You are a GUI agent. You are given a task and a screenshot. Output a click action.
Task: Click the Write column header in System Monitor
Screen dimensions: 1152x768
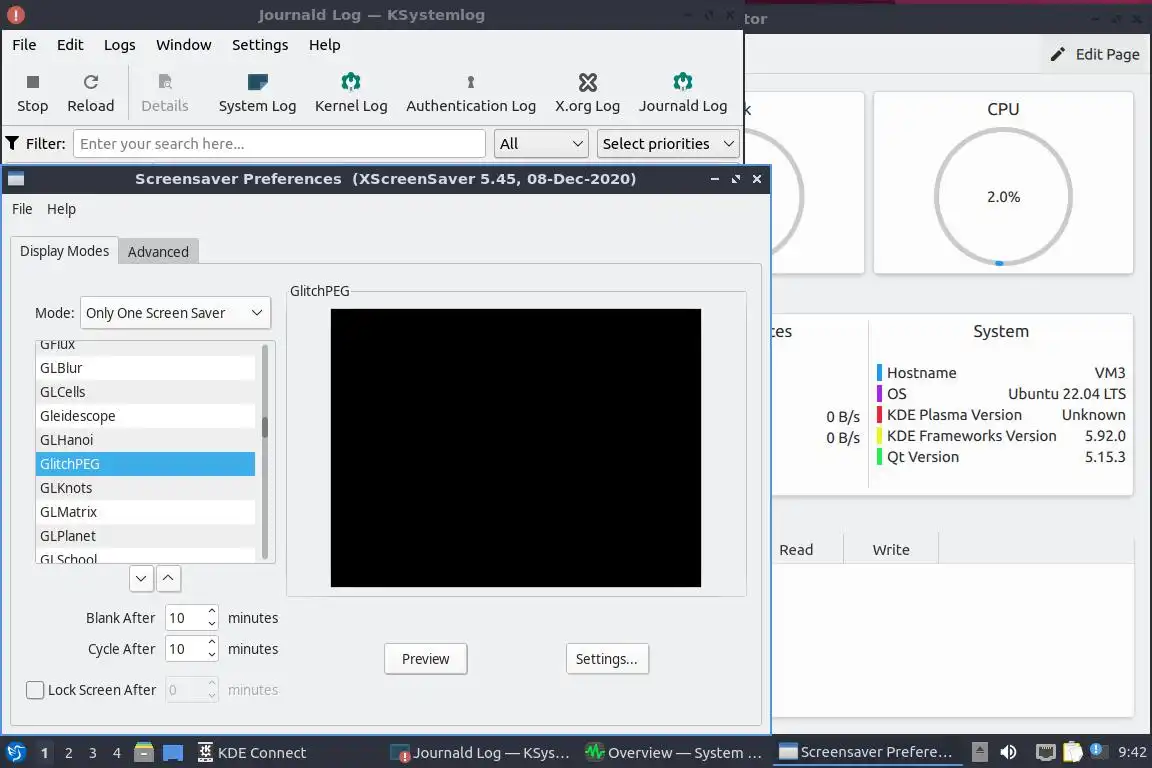(890, 550)
